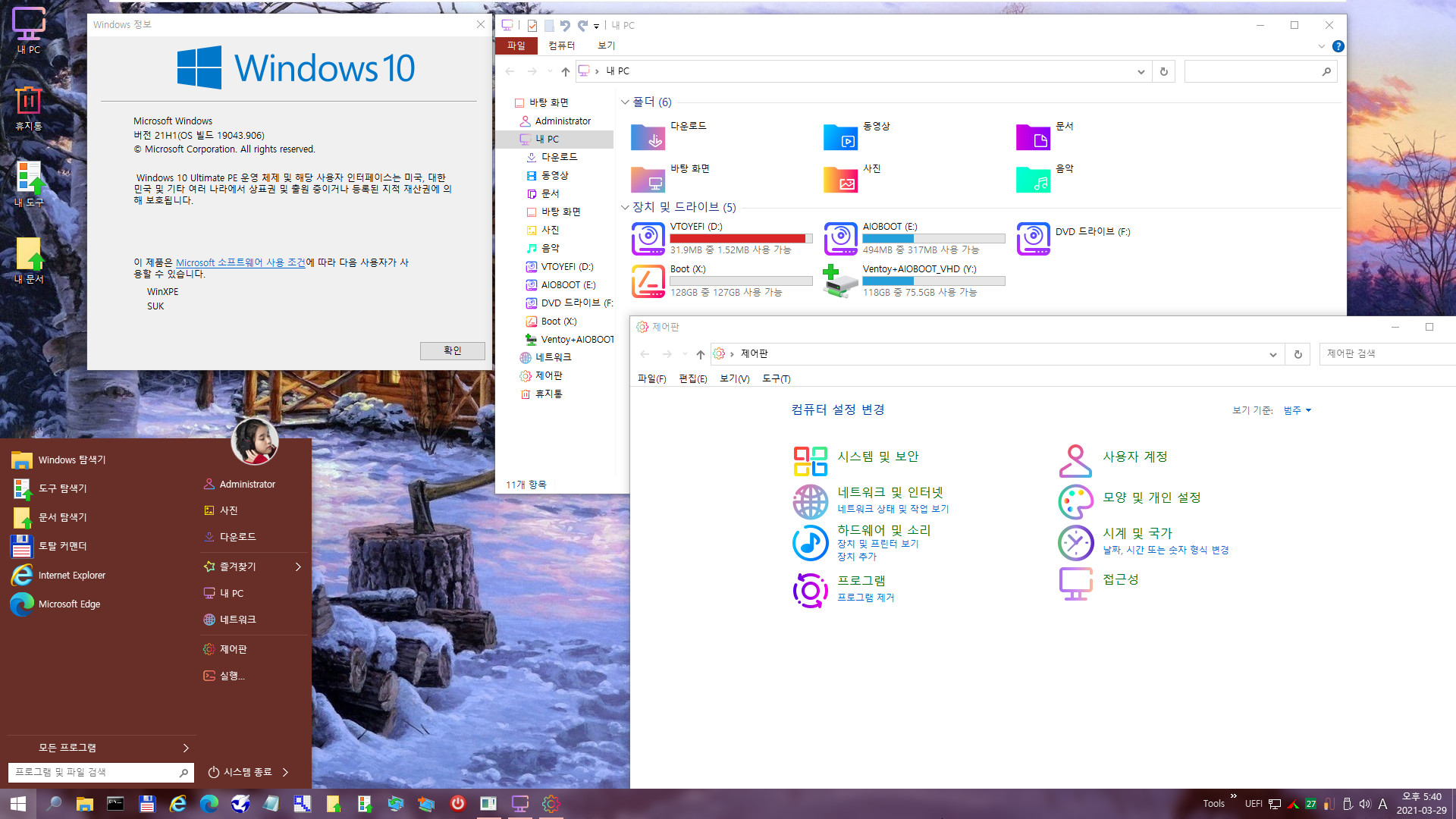This screenshot has width=1456, height=819.
Task: Open Microsoft 소프트웨어 사용 조건 link
Action: click(240, 262)
